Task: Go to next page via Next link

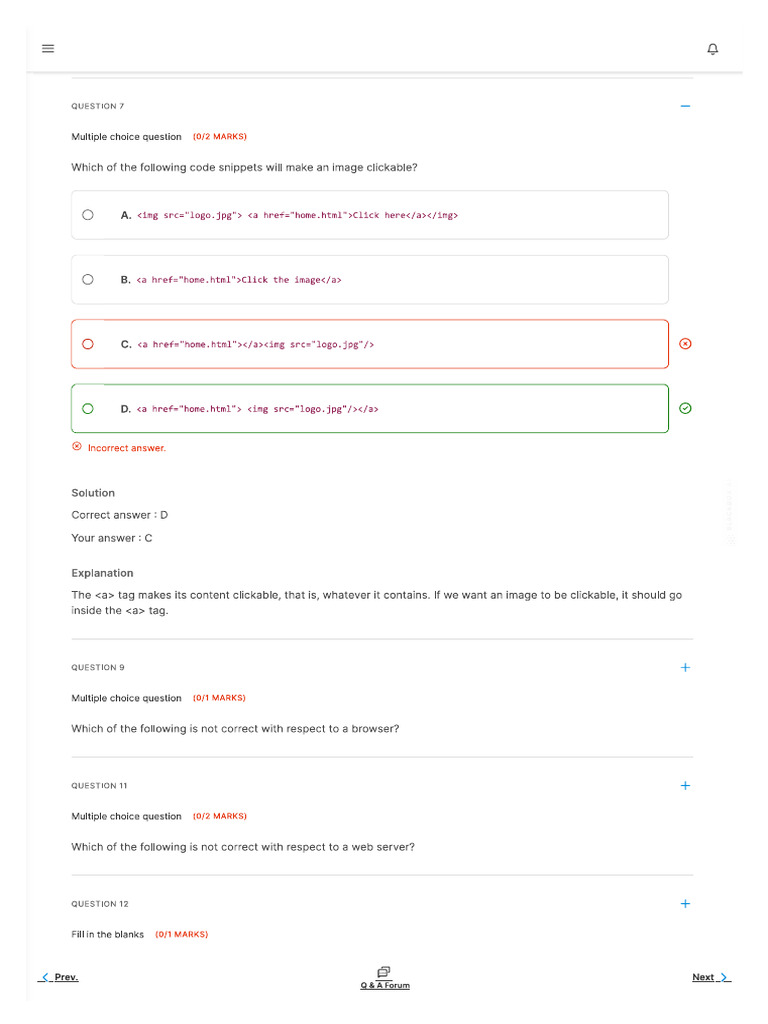Action: (703, 977)
